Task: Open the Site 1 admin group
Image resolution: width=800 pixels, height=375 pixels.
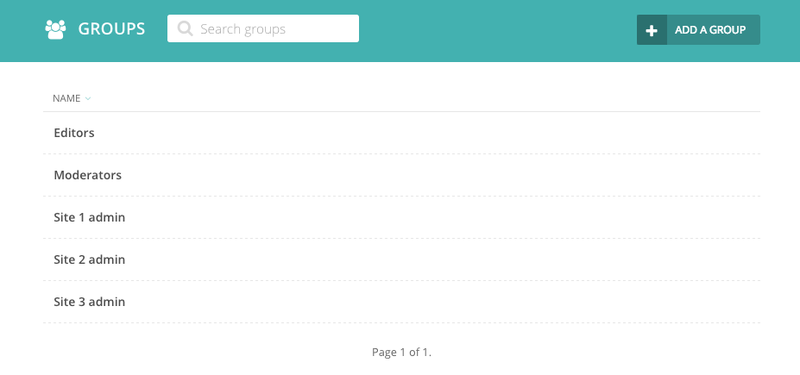Action: point(89,217)
